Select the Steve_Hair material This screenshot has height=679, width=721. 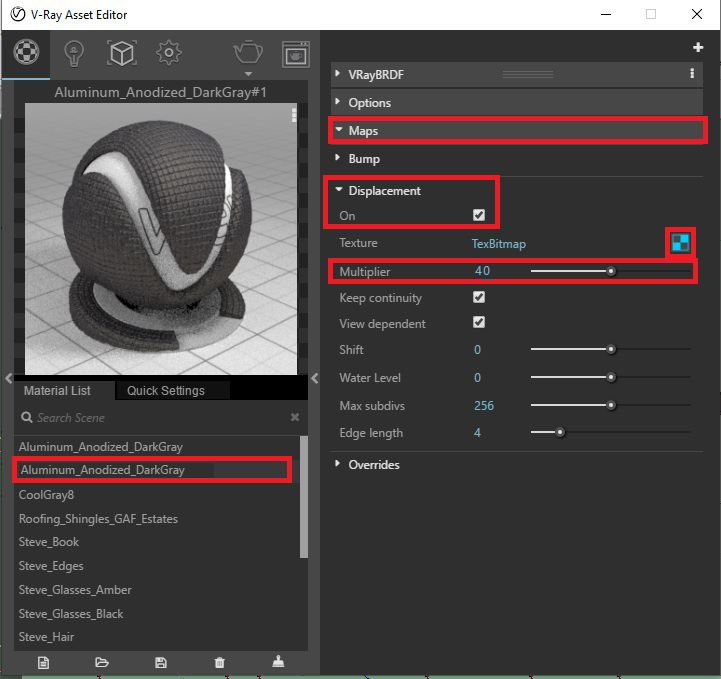click(46, 637)
